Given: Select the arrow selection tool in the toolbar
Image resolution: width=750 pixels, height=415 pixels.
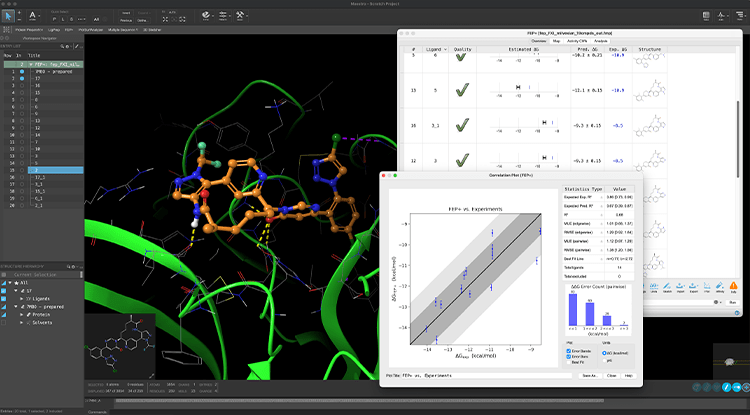Looking at the screenshot, I should [x=8, y=15].
